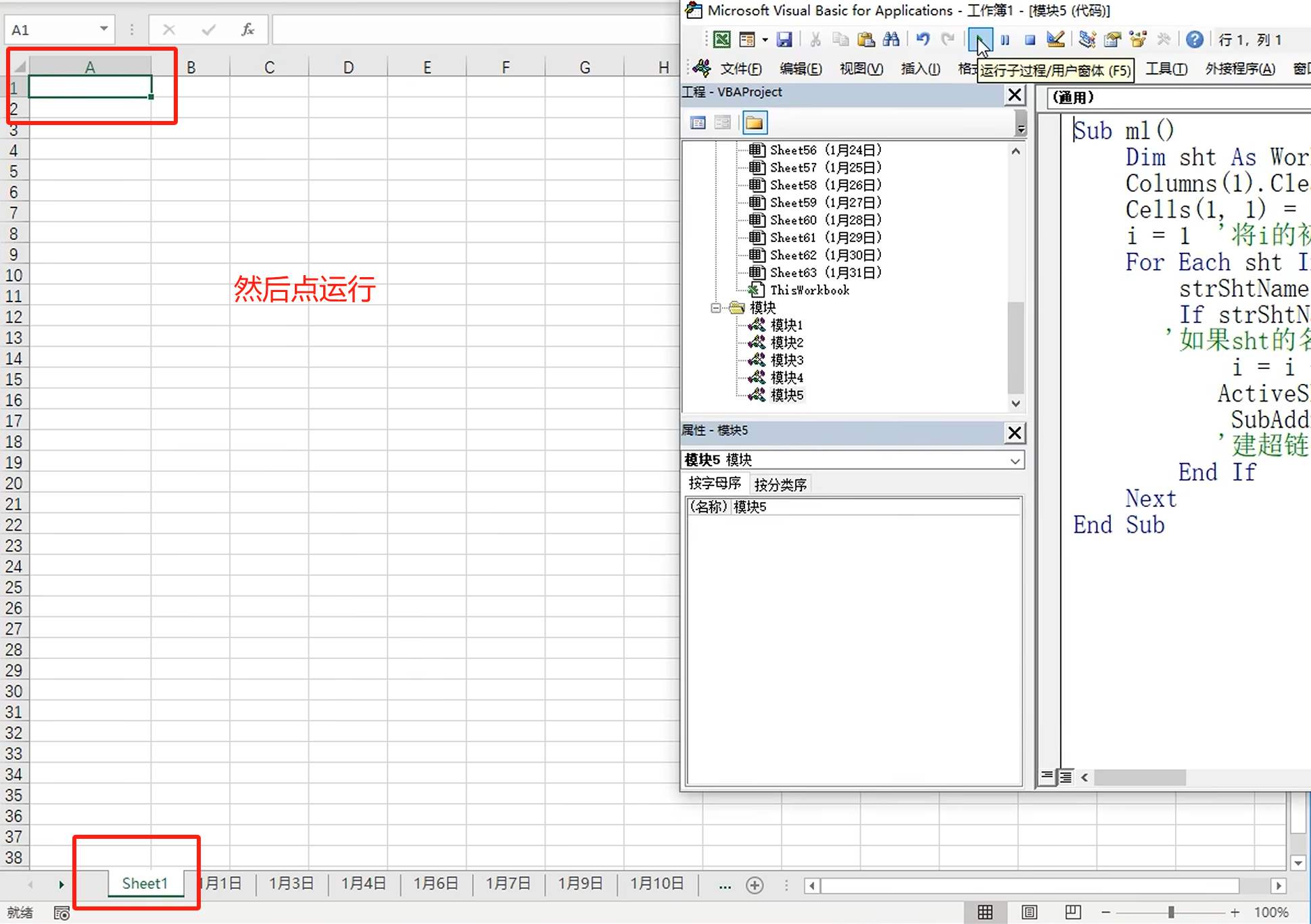Click the add new sheet plus button
This screenshot has width=1311, height=924.
[755, 885]
